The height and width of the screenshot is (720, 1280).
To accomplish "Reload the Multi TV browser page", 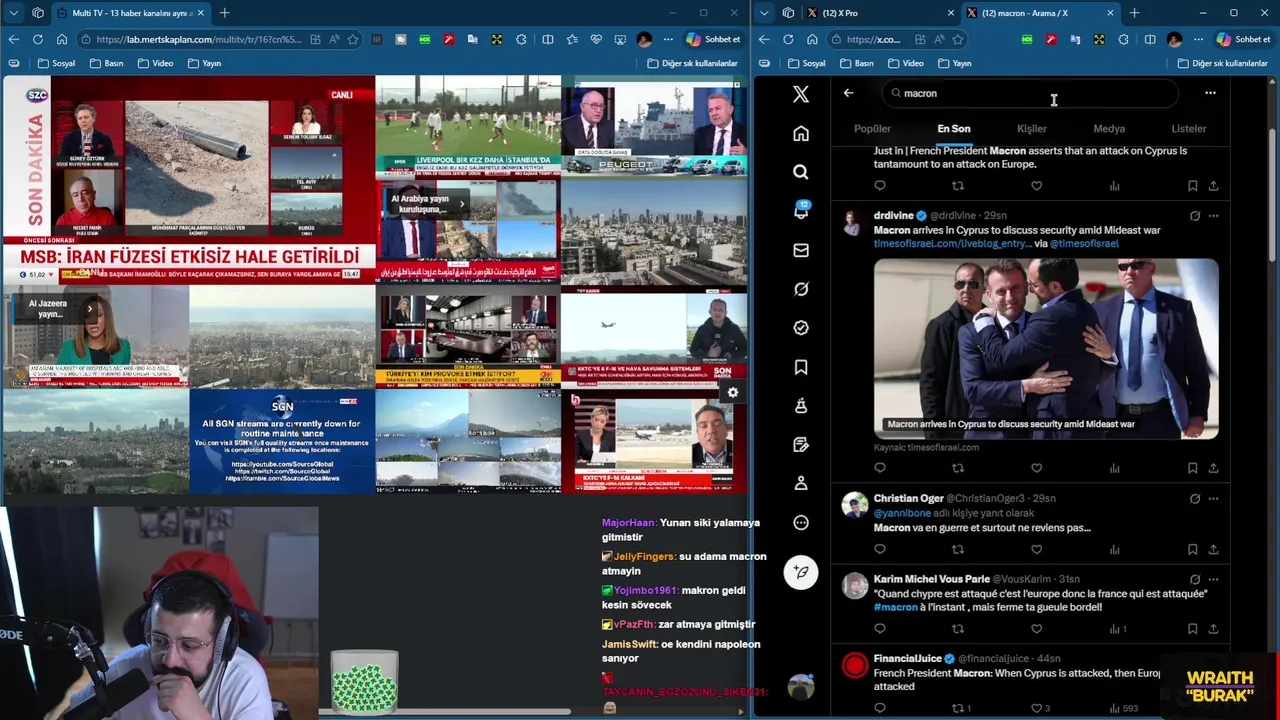I will coord(38,39).
